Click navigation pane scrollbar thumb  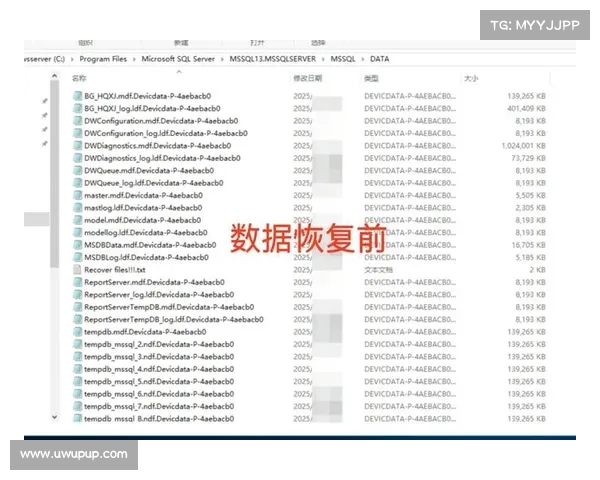click(54, 174)
